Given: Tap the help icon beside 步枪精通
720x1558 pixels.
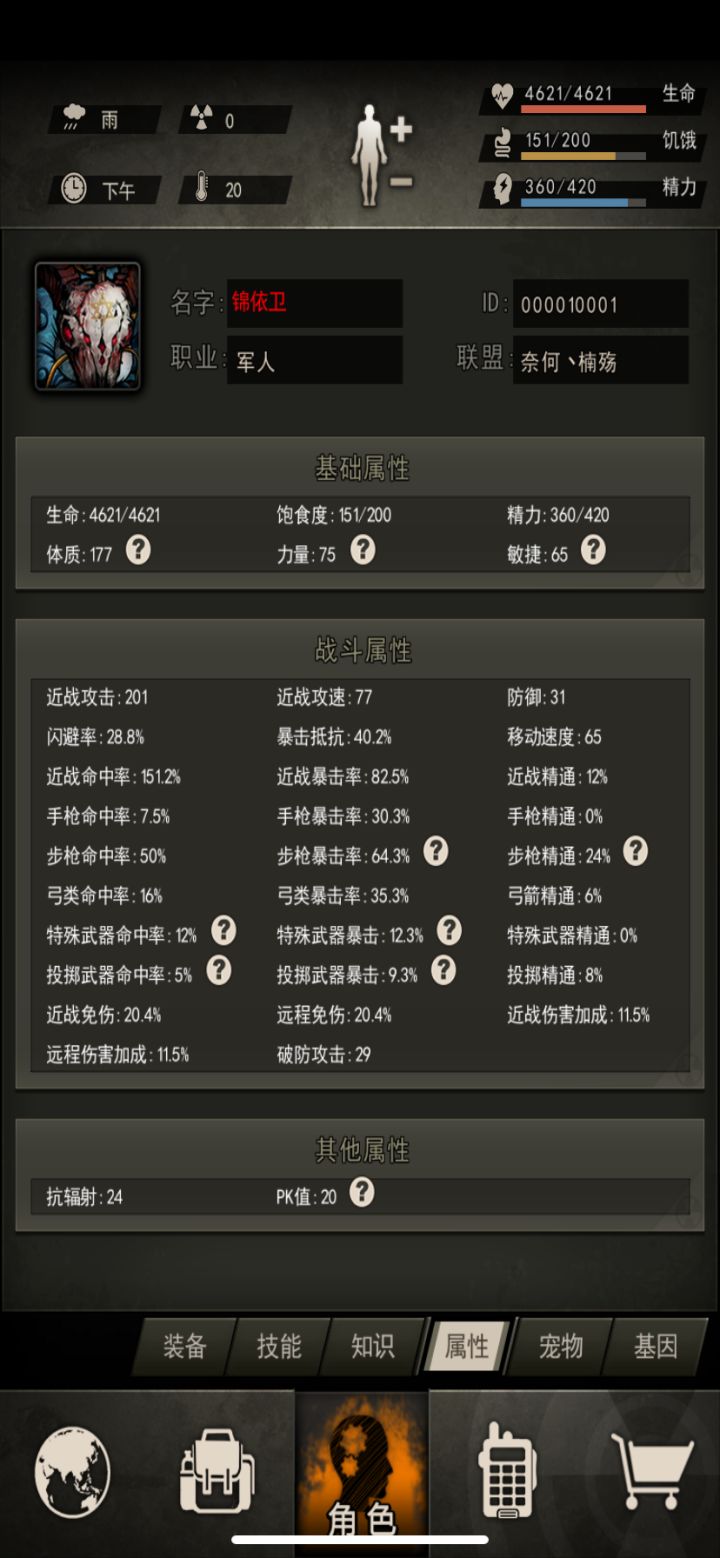Looking at the screenshot, I should pyautogui.click(x=635, y=851).
